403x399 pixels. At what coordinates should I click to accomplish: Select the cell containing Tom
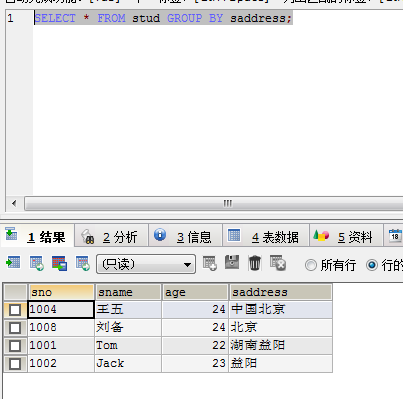pos(128,346)
